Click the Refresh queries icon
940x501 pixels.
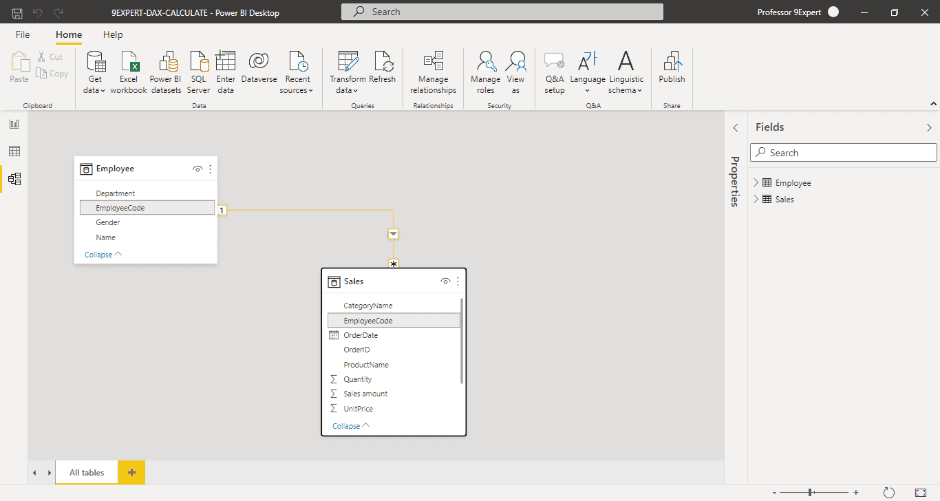pyautogui.click(x=382, y=62)
